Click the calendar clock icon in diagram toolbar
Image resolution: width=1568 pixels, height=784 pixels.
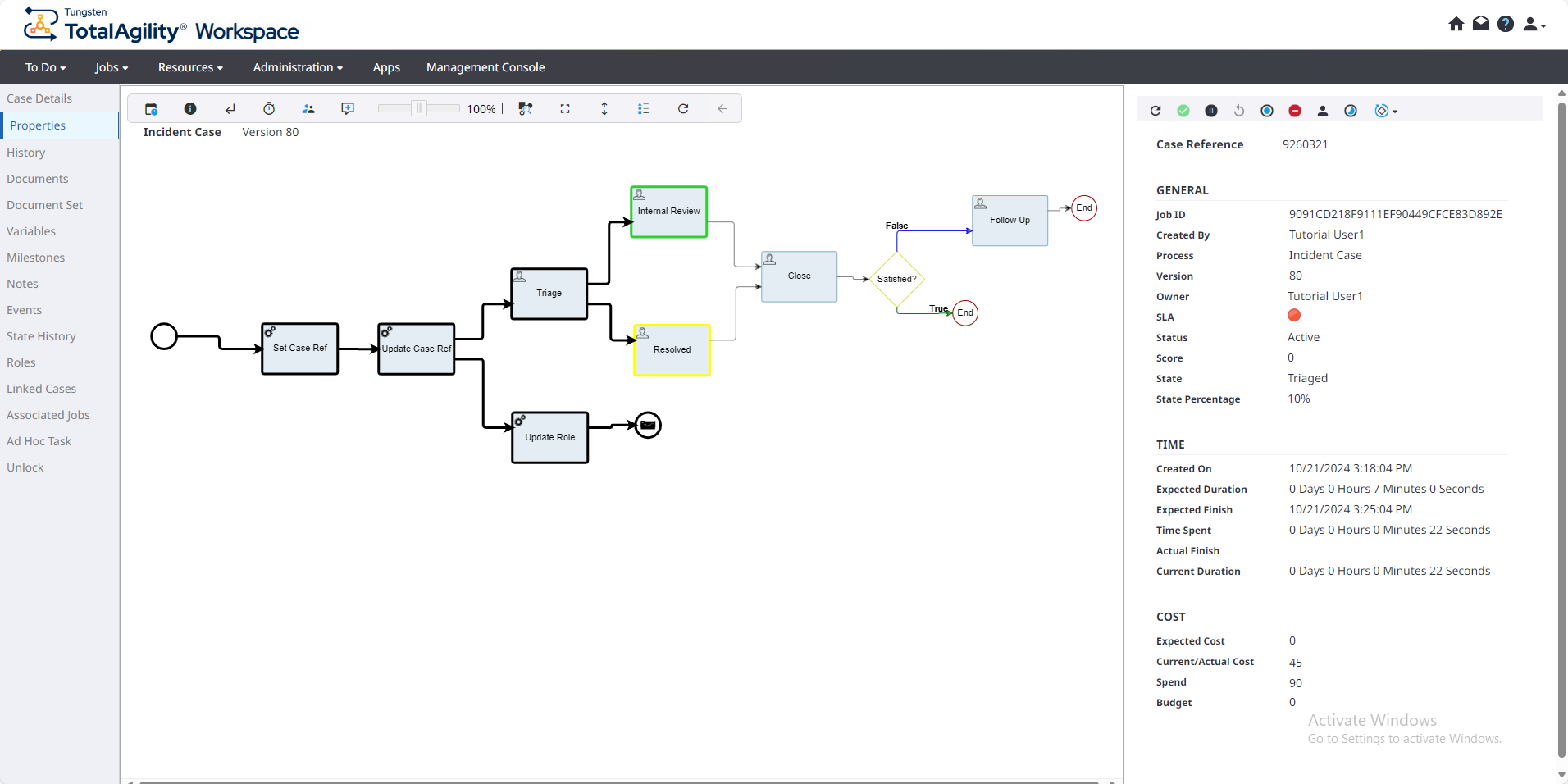pyautogui.click(x=151, y=109)
